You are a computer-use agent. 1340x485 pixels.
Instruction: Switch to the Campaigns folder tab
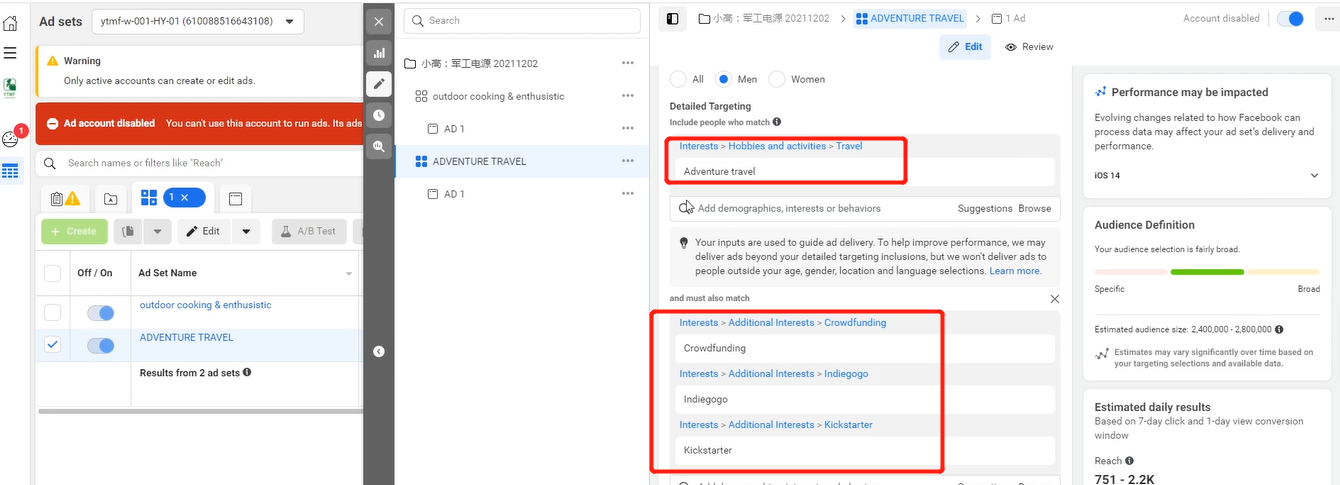click(110, 199)
